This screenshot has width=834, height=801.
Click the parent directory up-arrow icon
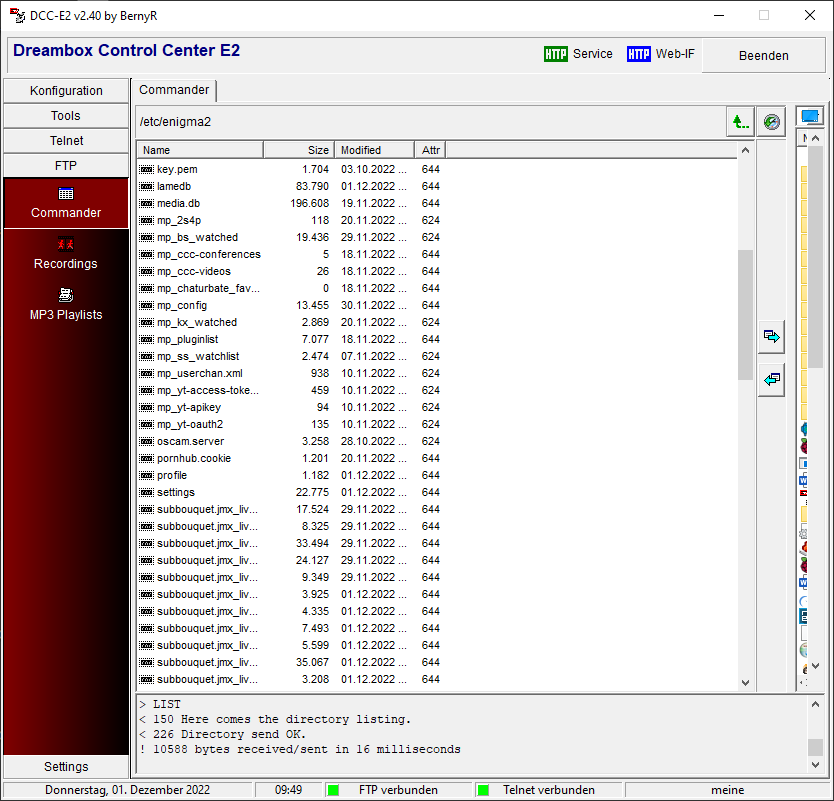[x=740, y=122]
